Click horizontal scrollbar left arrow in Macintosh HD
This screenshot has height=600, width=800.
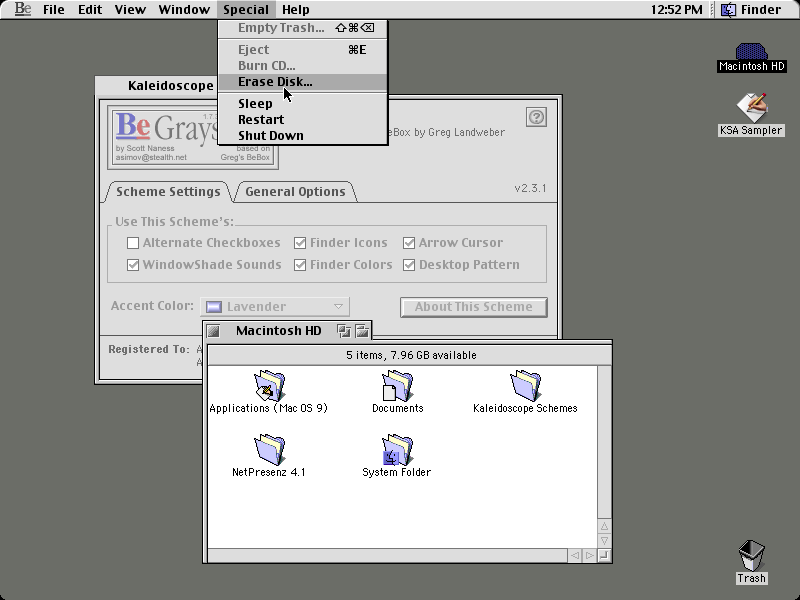click(x=575, y=555)
